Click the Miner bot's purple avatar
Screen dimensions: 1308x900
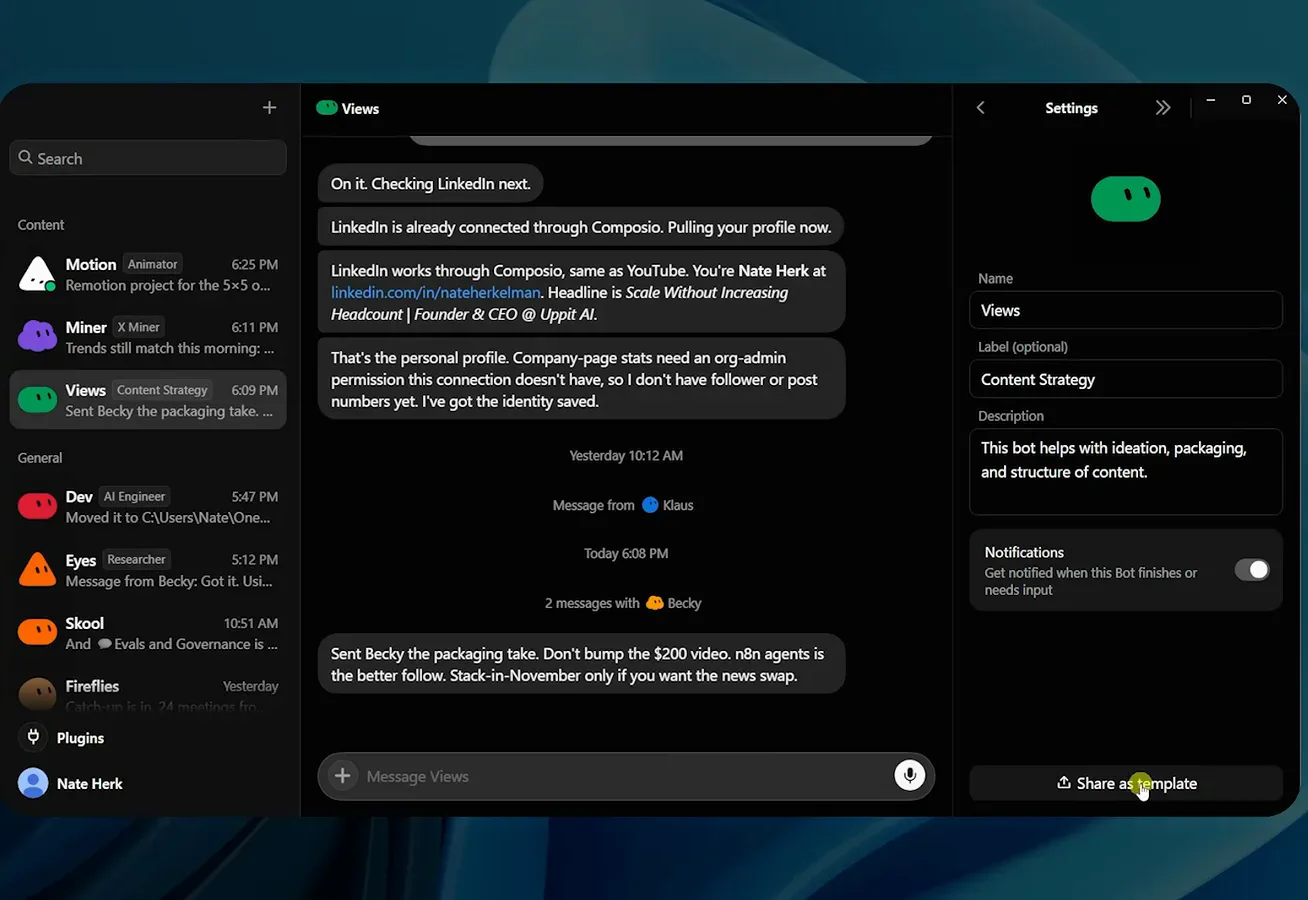pos(37,337)
